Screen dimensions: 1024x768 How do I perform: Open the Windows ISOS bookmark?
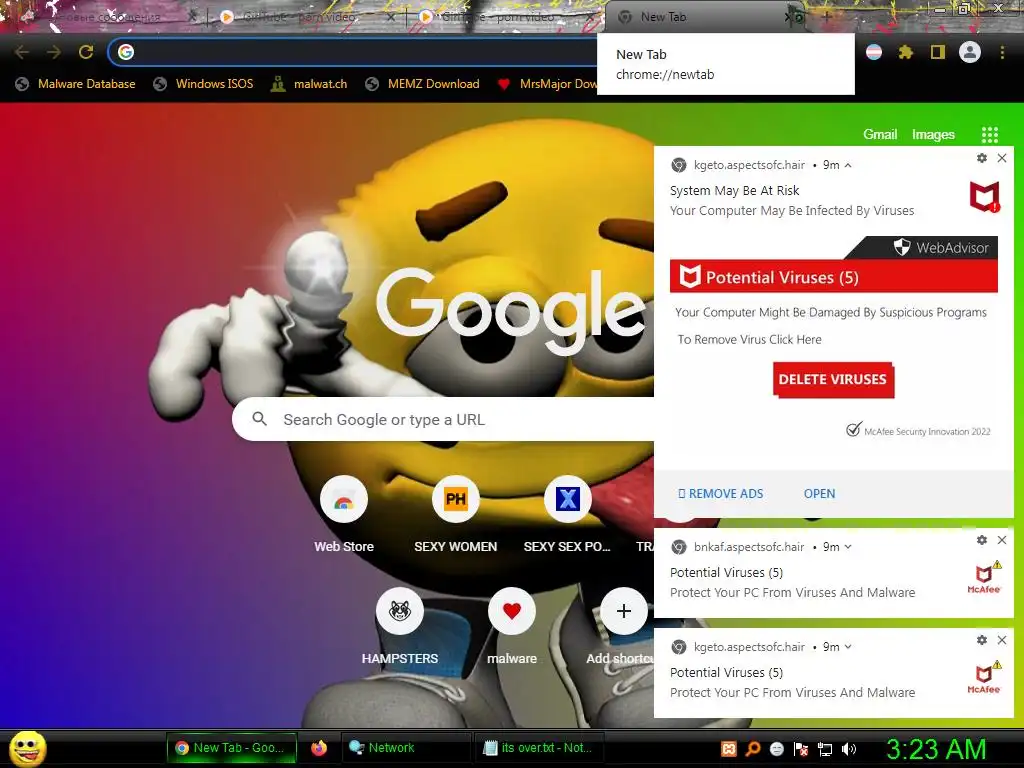[x=203, y=84]
